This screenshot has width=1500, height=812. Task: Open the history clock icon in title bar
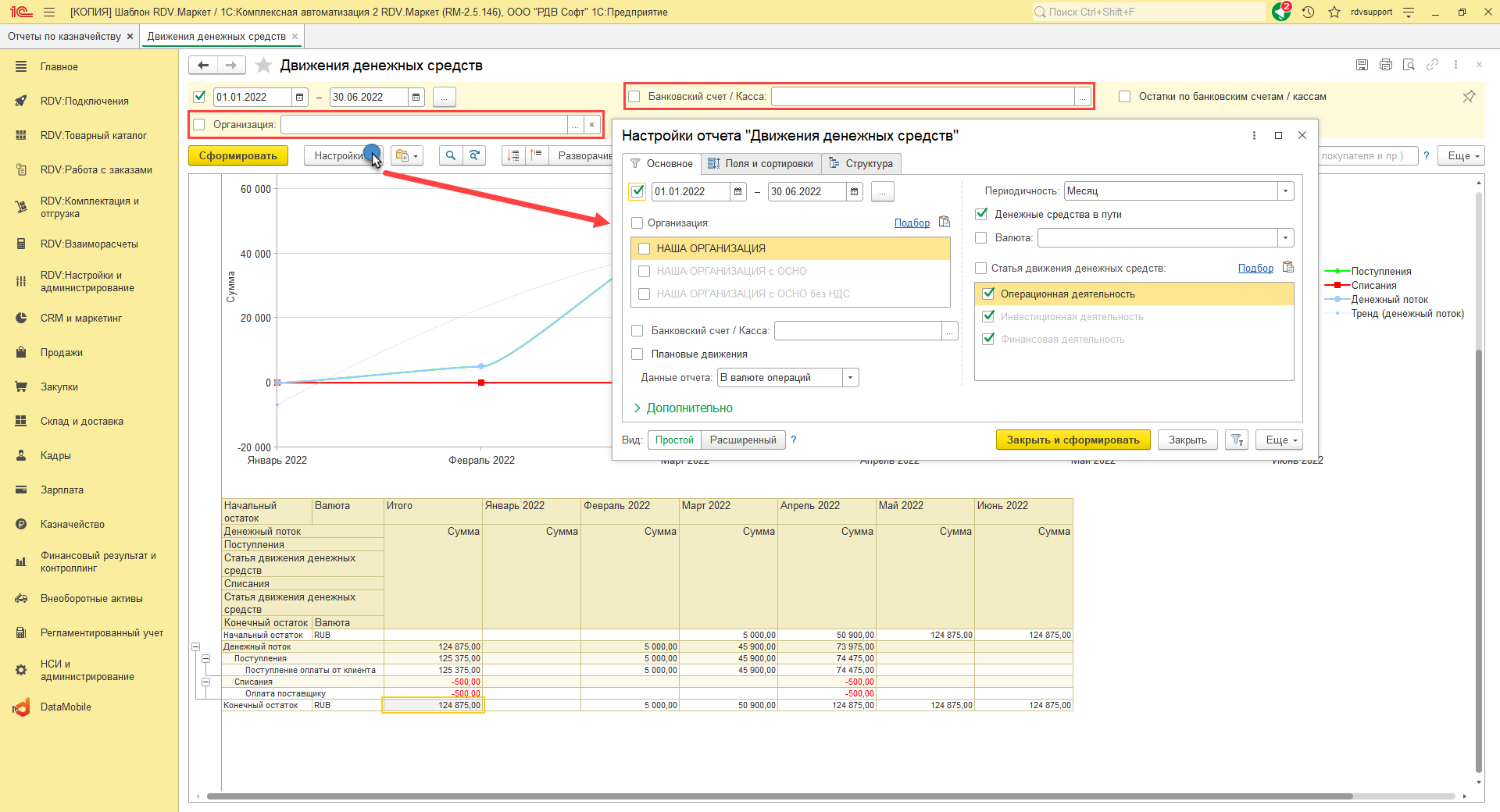[x=1309, y=12]
